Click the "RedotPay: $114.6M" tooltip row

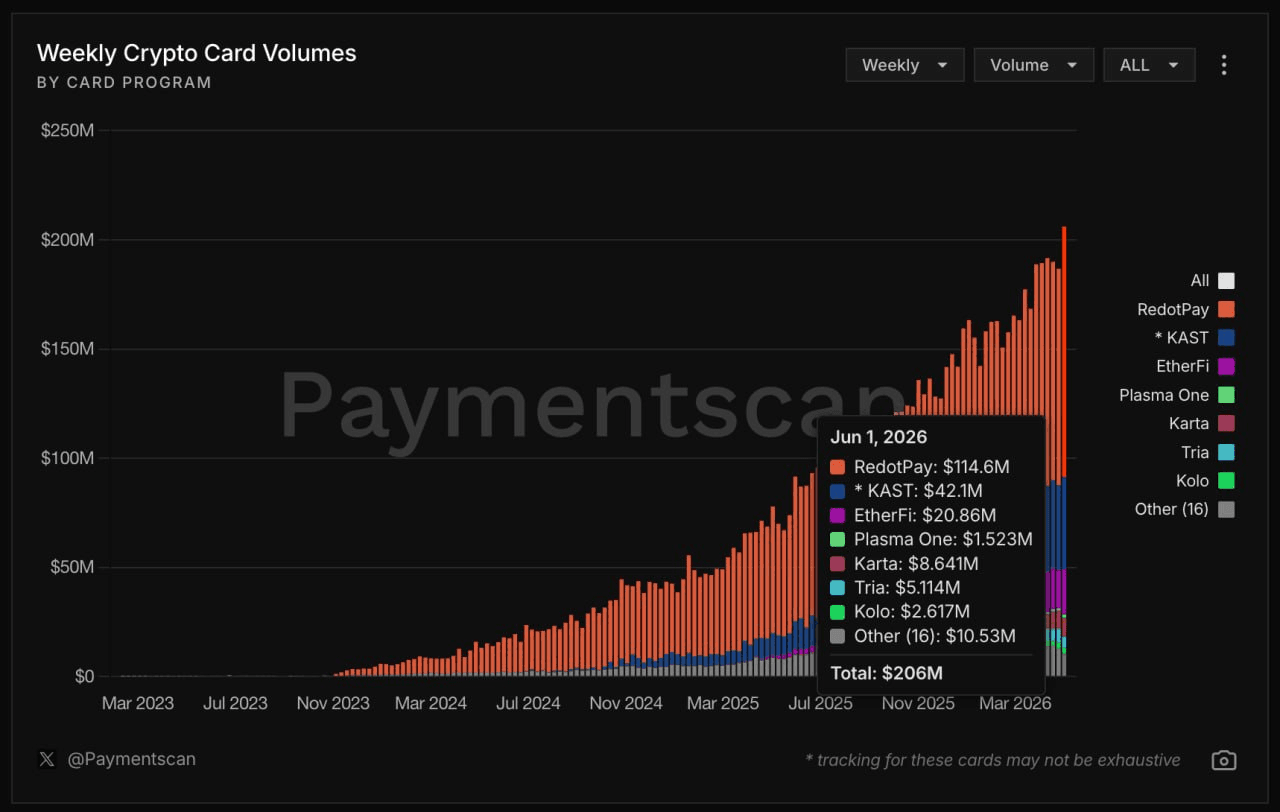tap(920, 467)
